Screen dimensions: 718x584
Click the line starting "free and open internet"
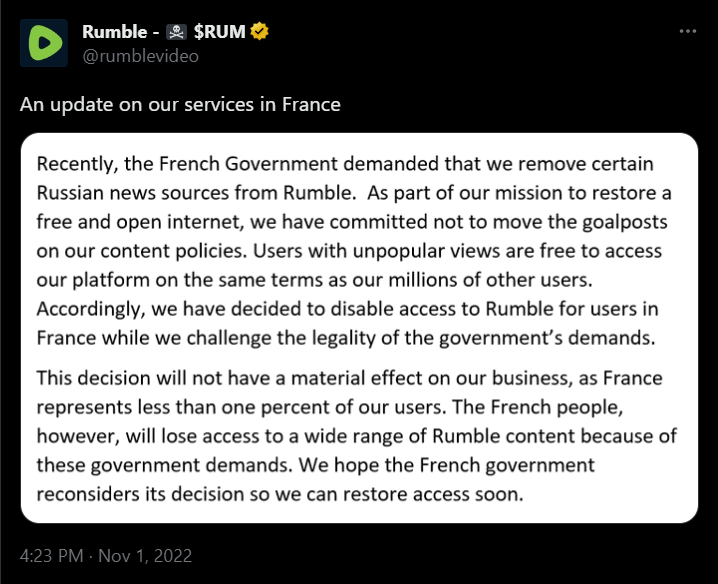354,222
